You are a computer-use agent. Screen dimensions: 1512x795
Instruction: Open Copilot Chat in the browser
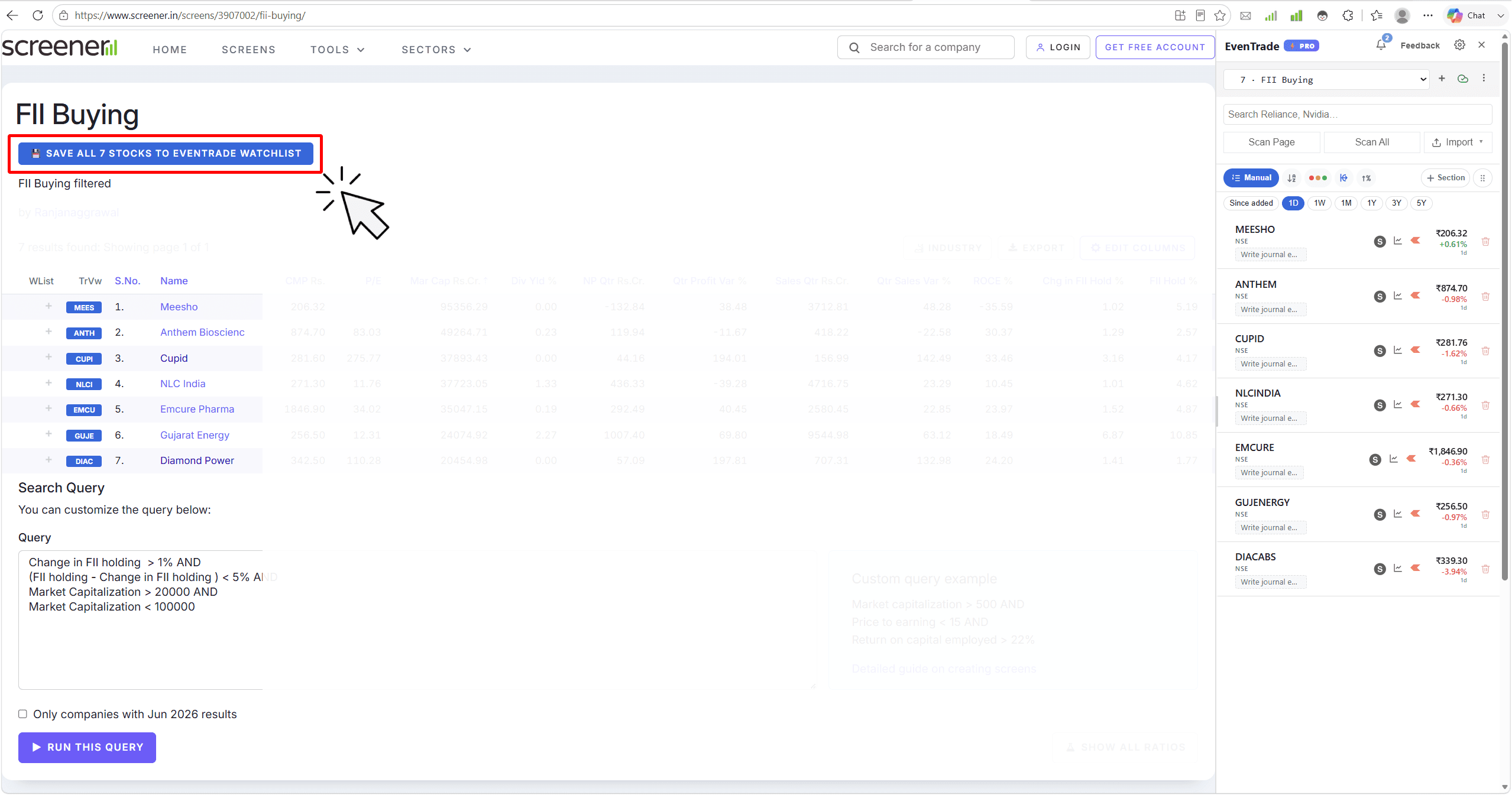pos(1466,15)
